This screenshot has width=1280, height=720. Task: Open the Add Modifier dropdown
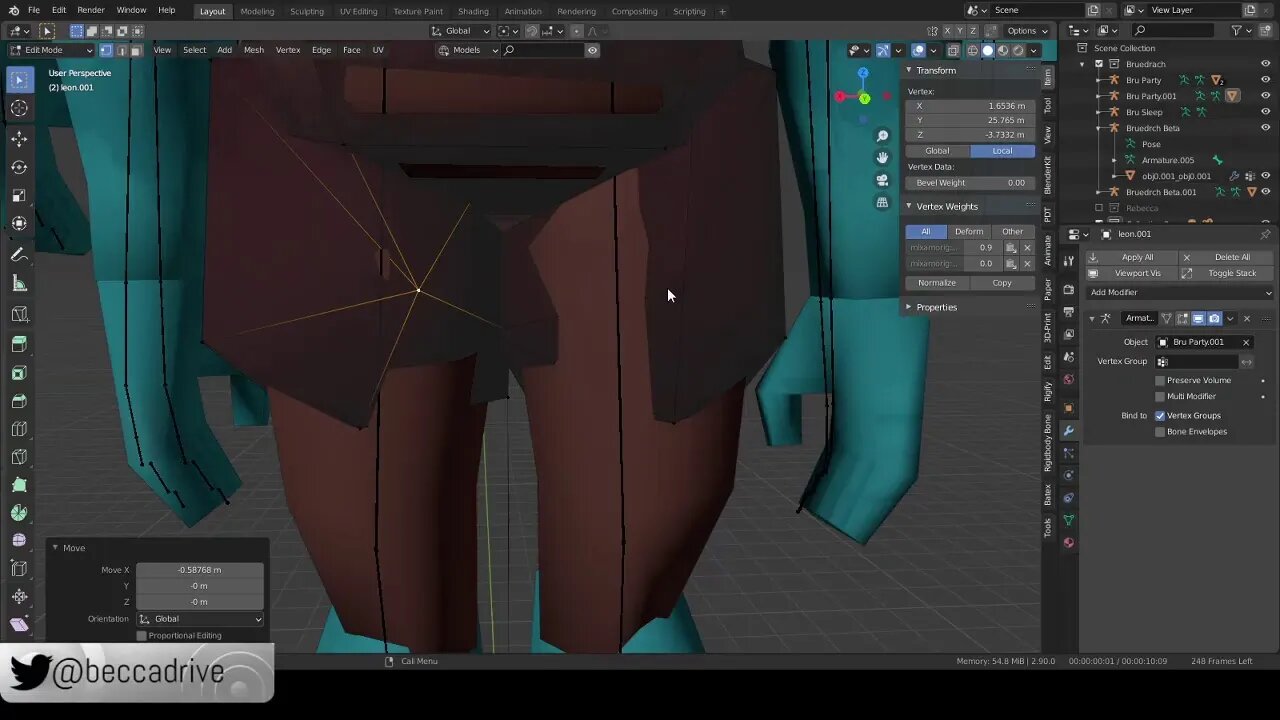pos(1180,292)
